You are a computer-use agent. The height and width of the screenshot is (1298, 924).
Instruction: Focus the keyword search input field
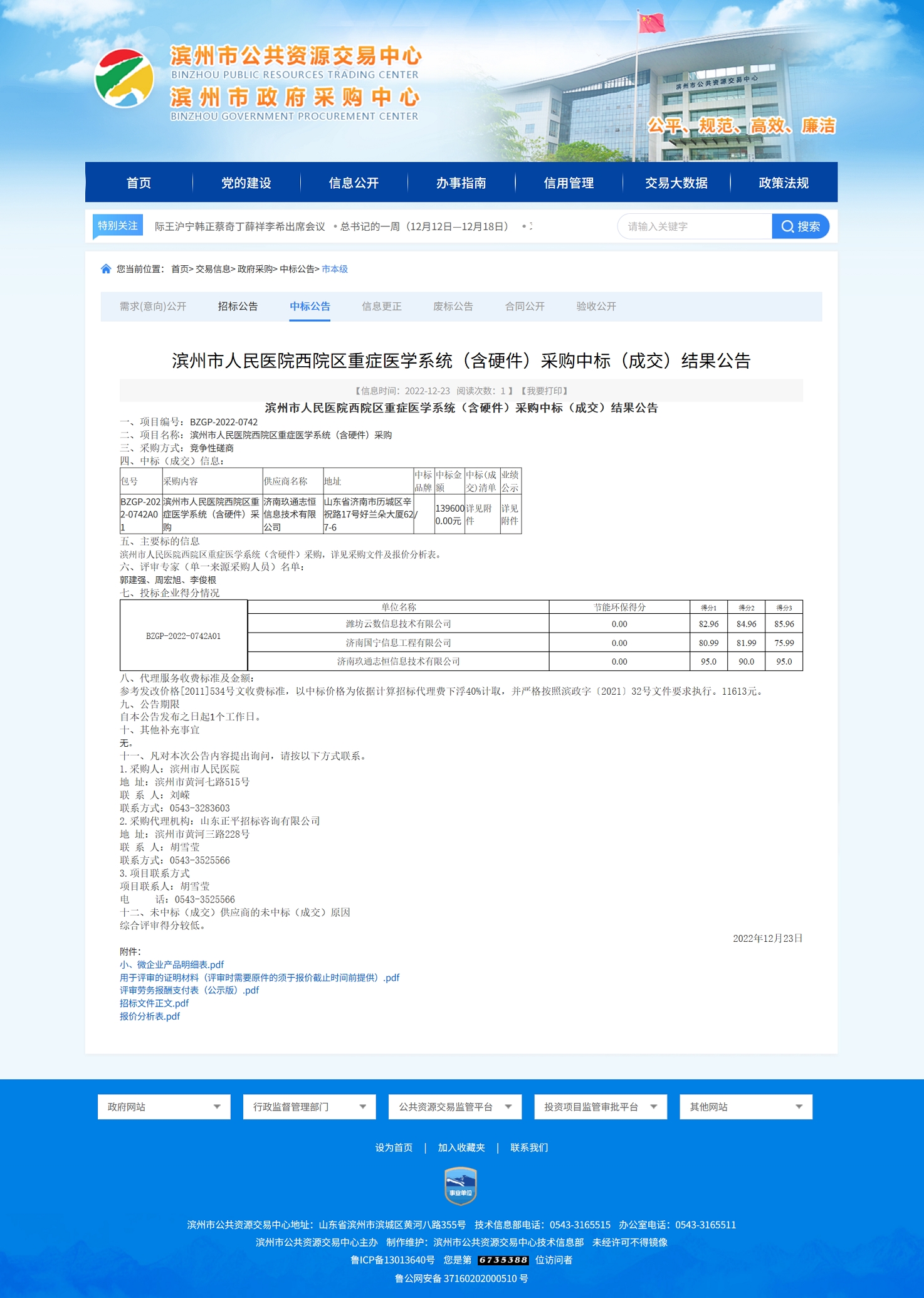pyautogui.click(x=694, y=226)
